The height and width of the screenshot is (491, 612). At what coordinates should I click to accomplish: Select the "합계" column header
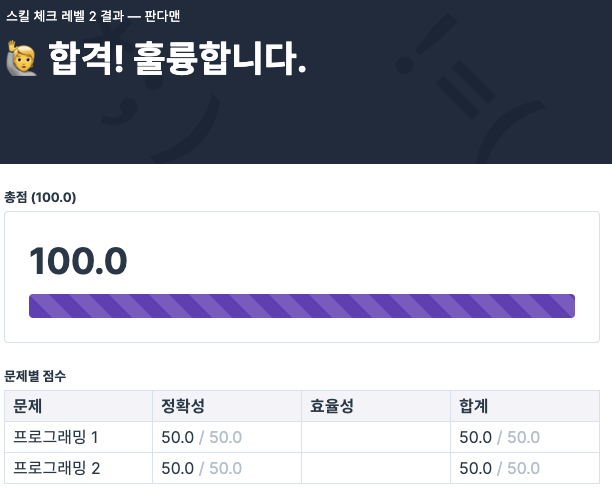coord(473,406)
